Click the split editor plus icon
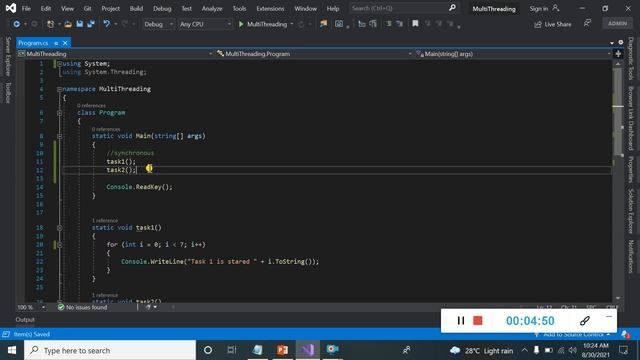Image resolution: width=640 pixels, height=360 pixels. [618, 54]
